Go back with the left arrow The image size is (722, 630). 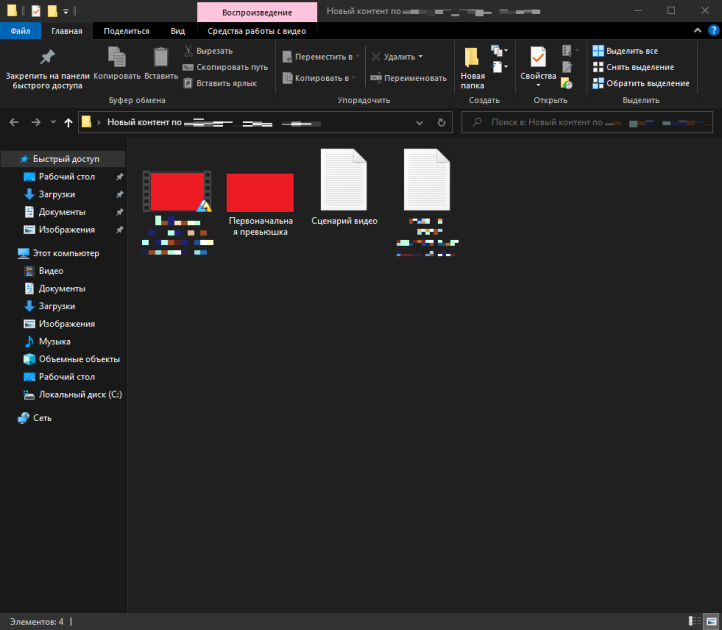(x=14, y=122)
